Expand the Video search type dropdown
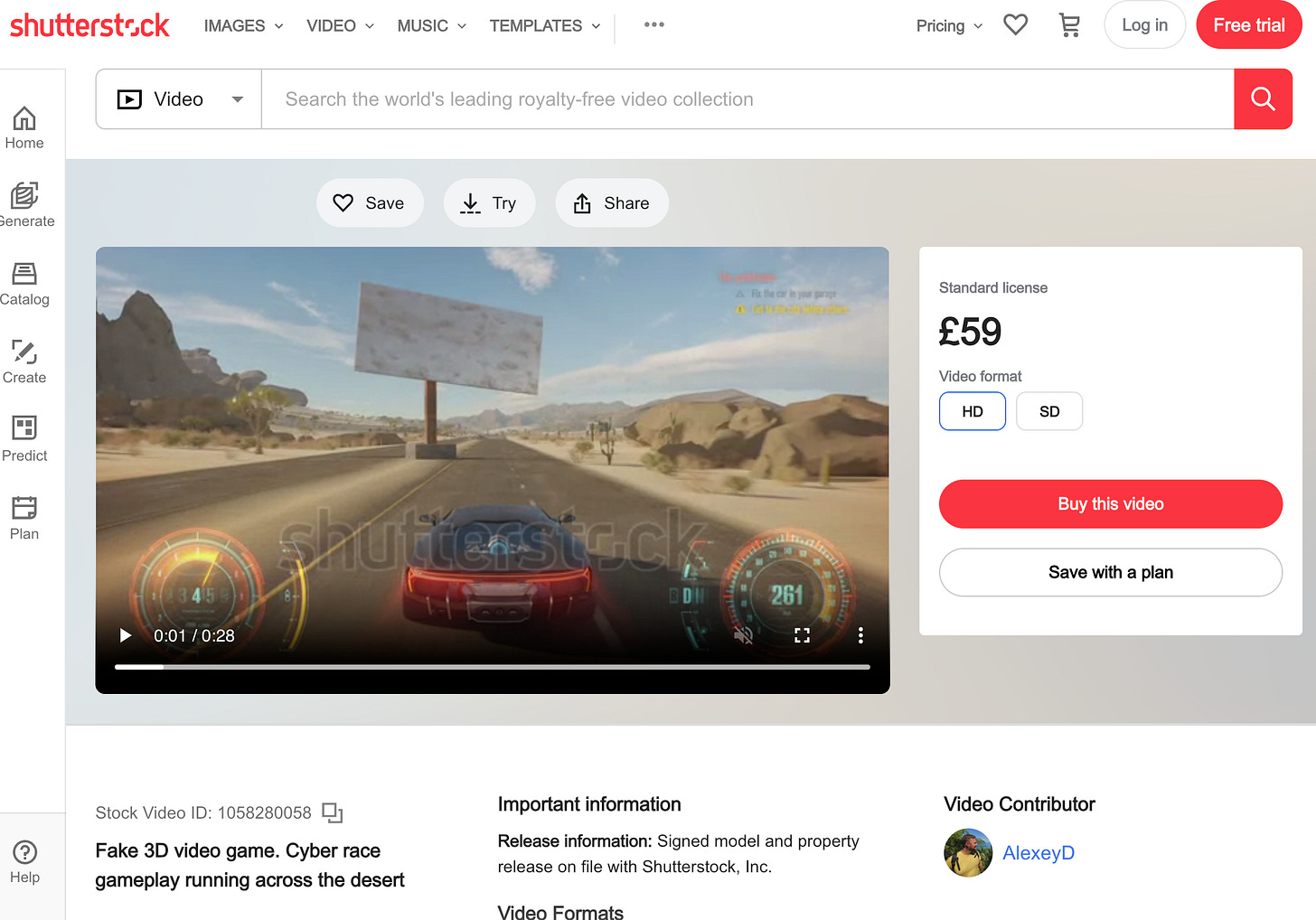 pos(179,99)
